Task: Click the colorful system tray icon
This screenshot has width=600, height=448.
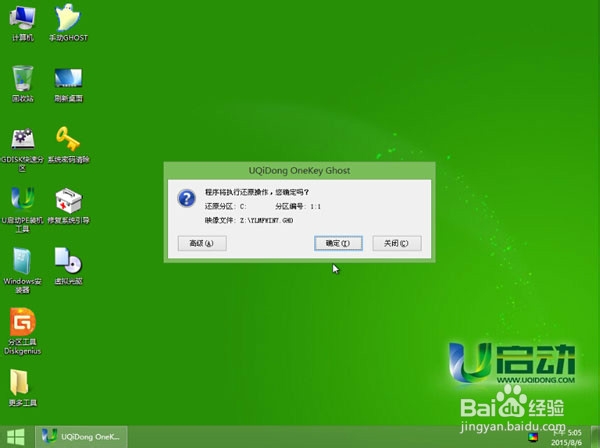Action: coord(533,437)
